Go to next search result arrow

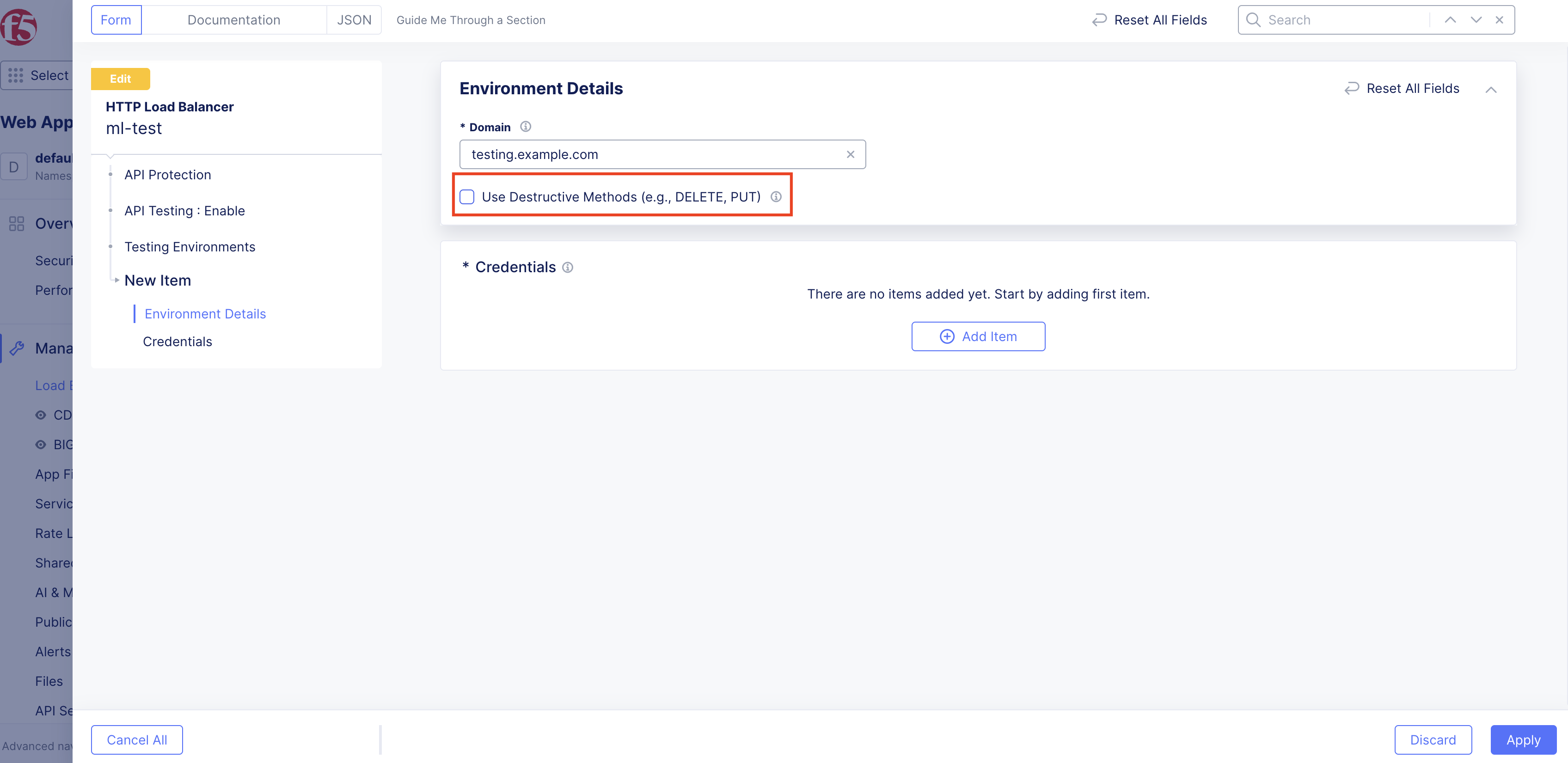(1476, 20)
